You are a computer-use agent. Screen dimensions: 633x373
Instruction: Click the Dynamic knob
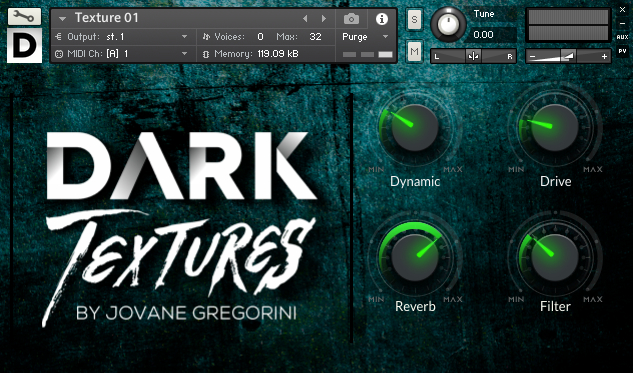point(415,127)
